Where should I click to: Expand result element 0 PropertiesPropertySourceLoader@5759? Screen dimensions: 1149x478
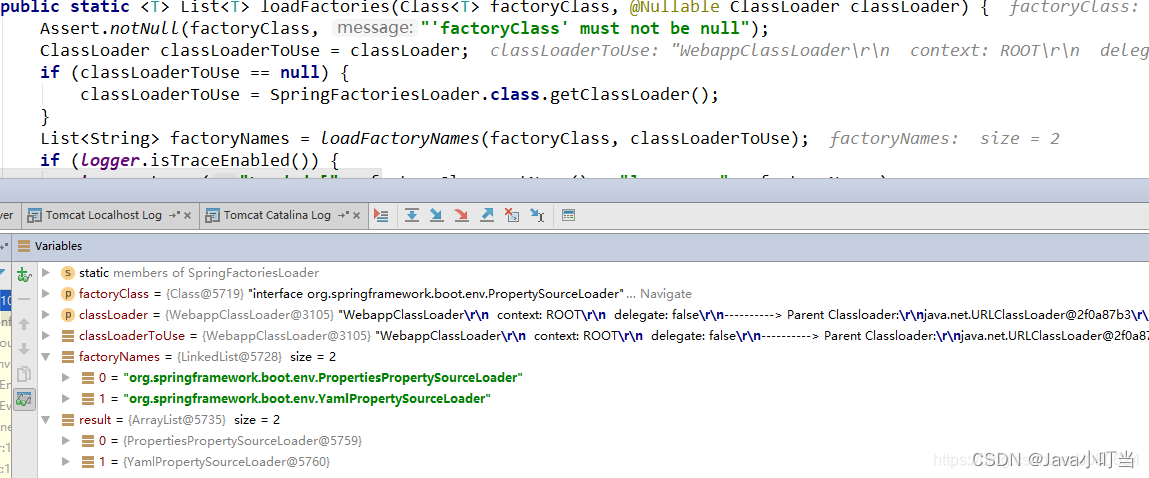[67, 441]
